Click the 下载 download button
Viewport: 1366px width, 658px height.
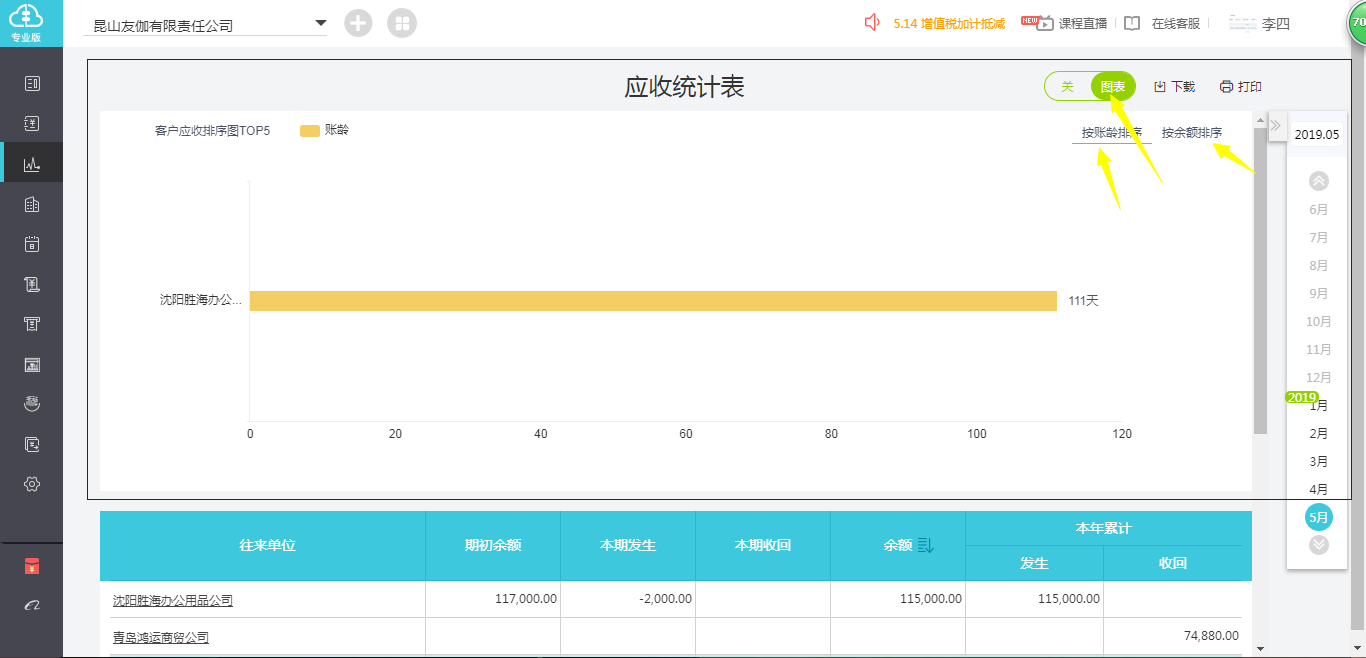[x=1174, y=87]
